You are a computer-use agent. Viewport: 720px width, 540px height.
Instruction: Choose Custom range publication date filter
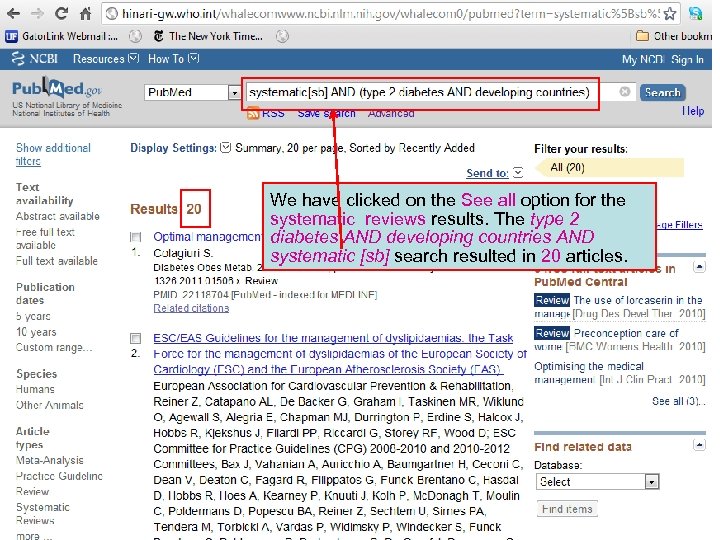click(x=54, y=348)
